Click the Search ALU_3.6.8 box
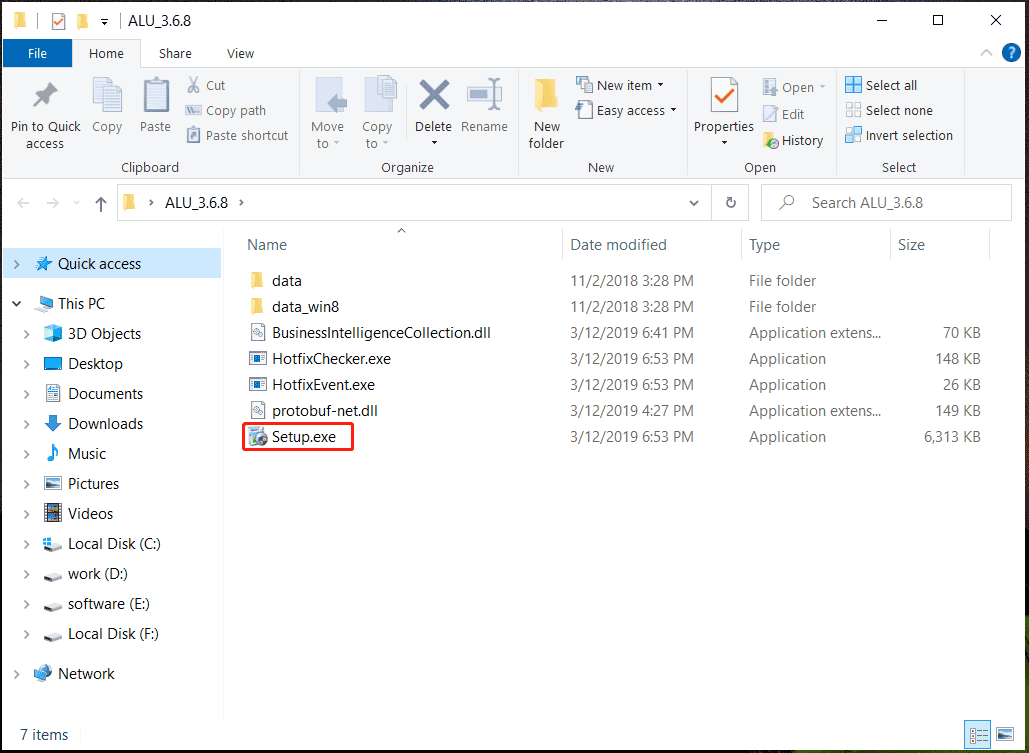1029x753 pixels. tap(886, 203)
